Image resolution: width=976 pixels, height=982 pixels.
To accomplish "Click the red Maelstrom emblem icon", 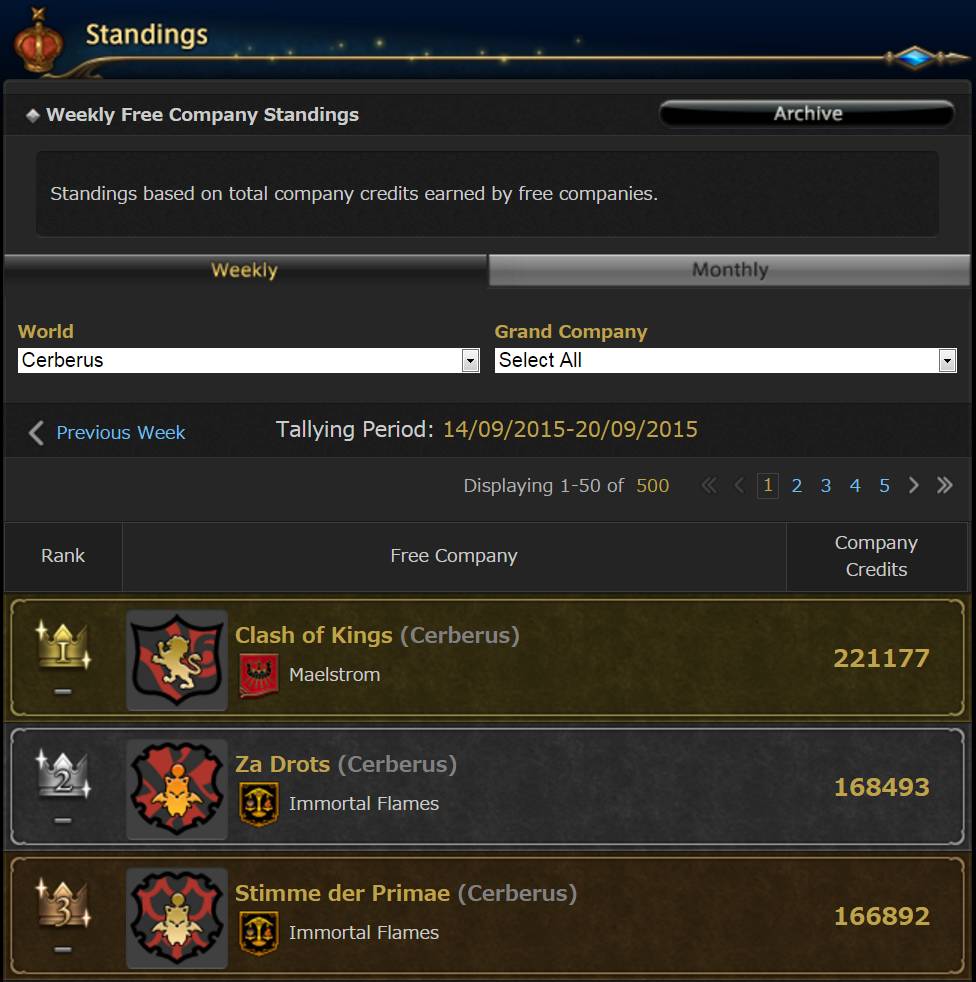I will (259, 676).
